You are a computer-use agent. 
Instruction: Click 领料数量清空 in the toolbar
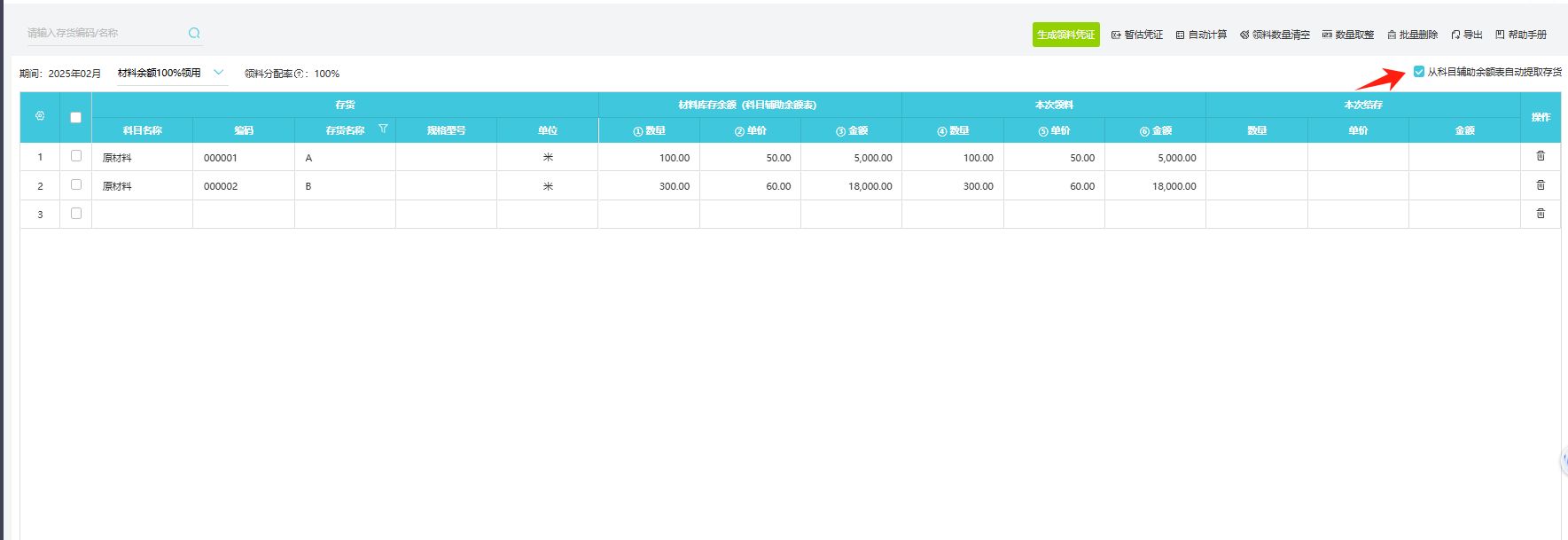pyautogui.click(x=1275, y=35)
